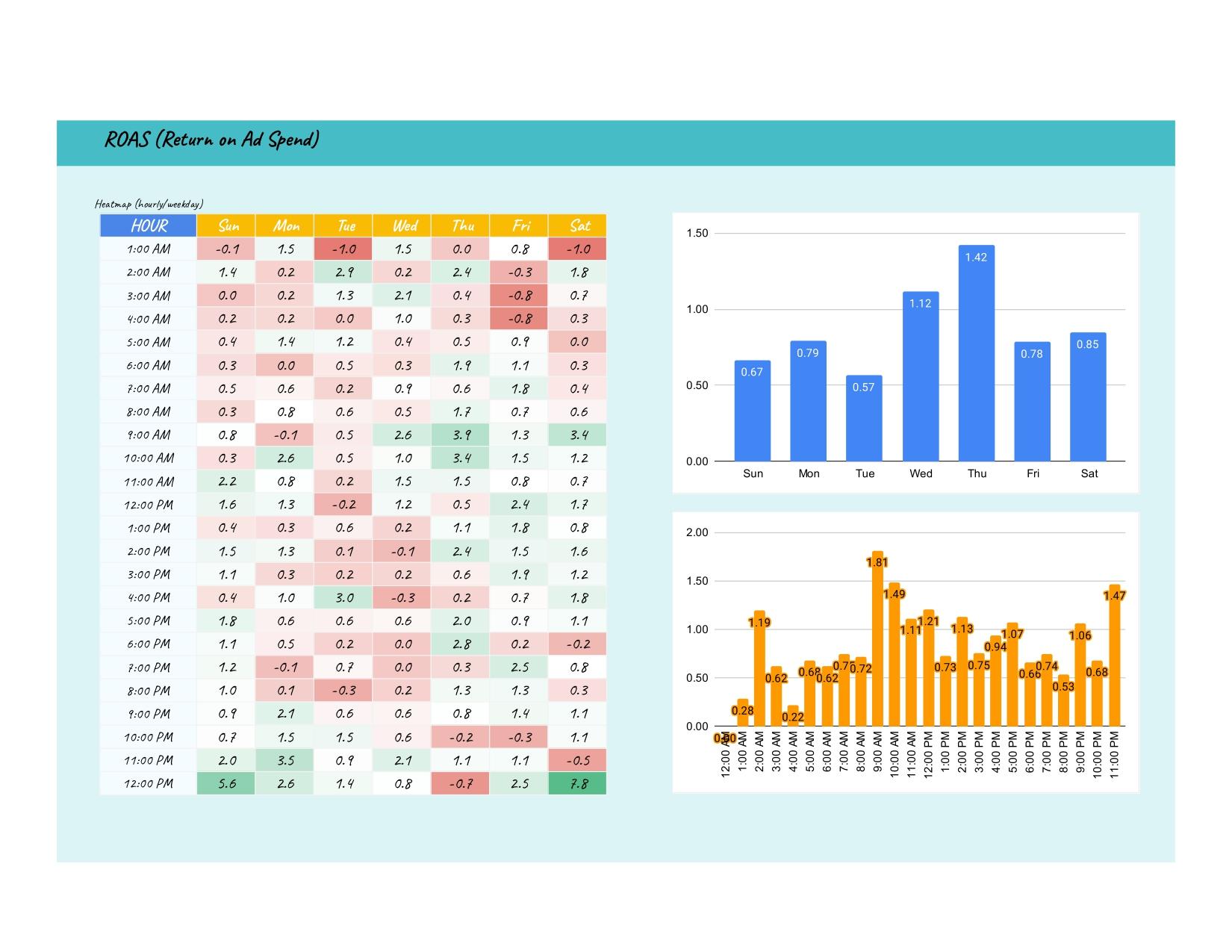
Task: Select the 2.9 cell in Tue column
Action: (x=344, y=273)
